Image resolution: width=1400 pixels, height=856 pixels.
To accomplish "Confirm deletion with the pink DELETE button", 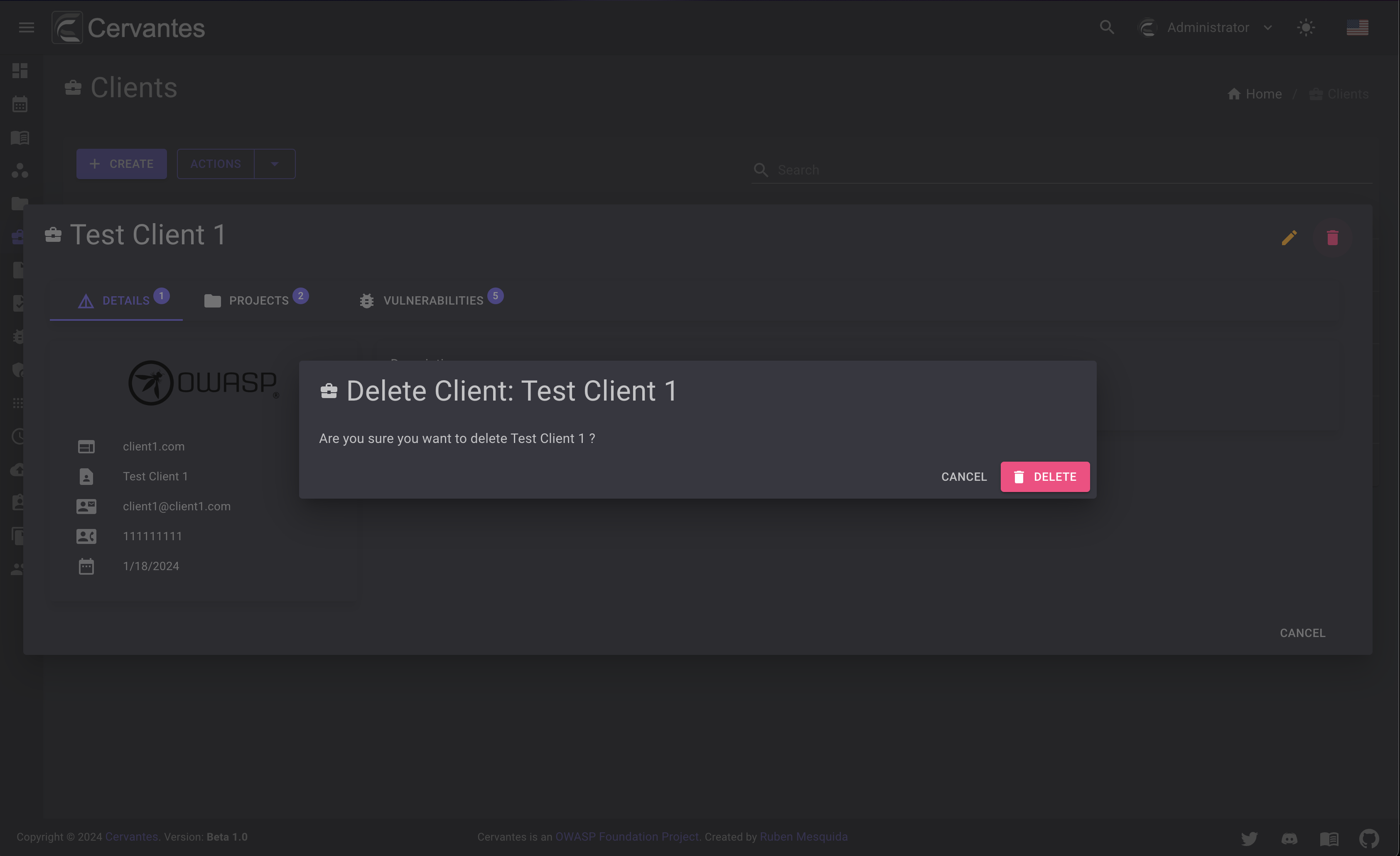I will pyautogui.click(x=1045, y=477).
